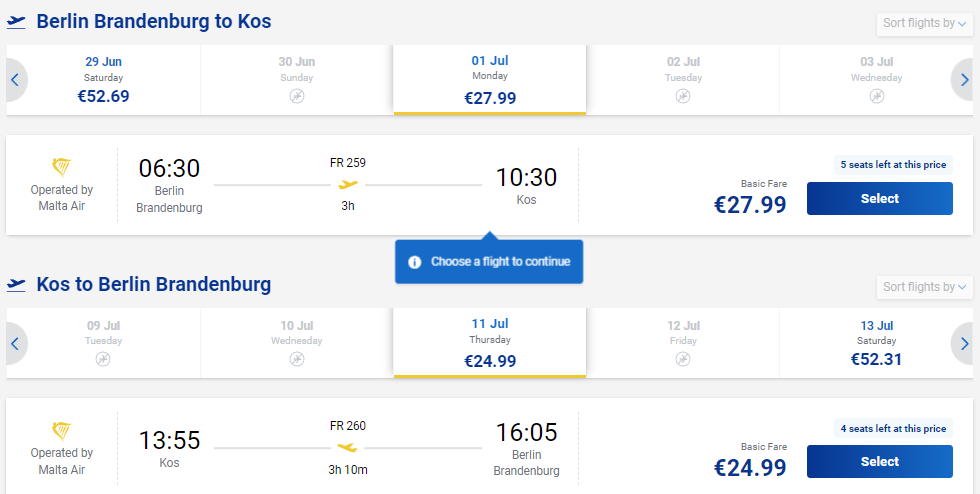Screen dimensions: 980x494
Task: Click the info icon in Choose a flight tooltip
Action: (414, 262)
